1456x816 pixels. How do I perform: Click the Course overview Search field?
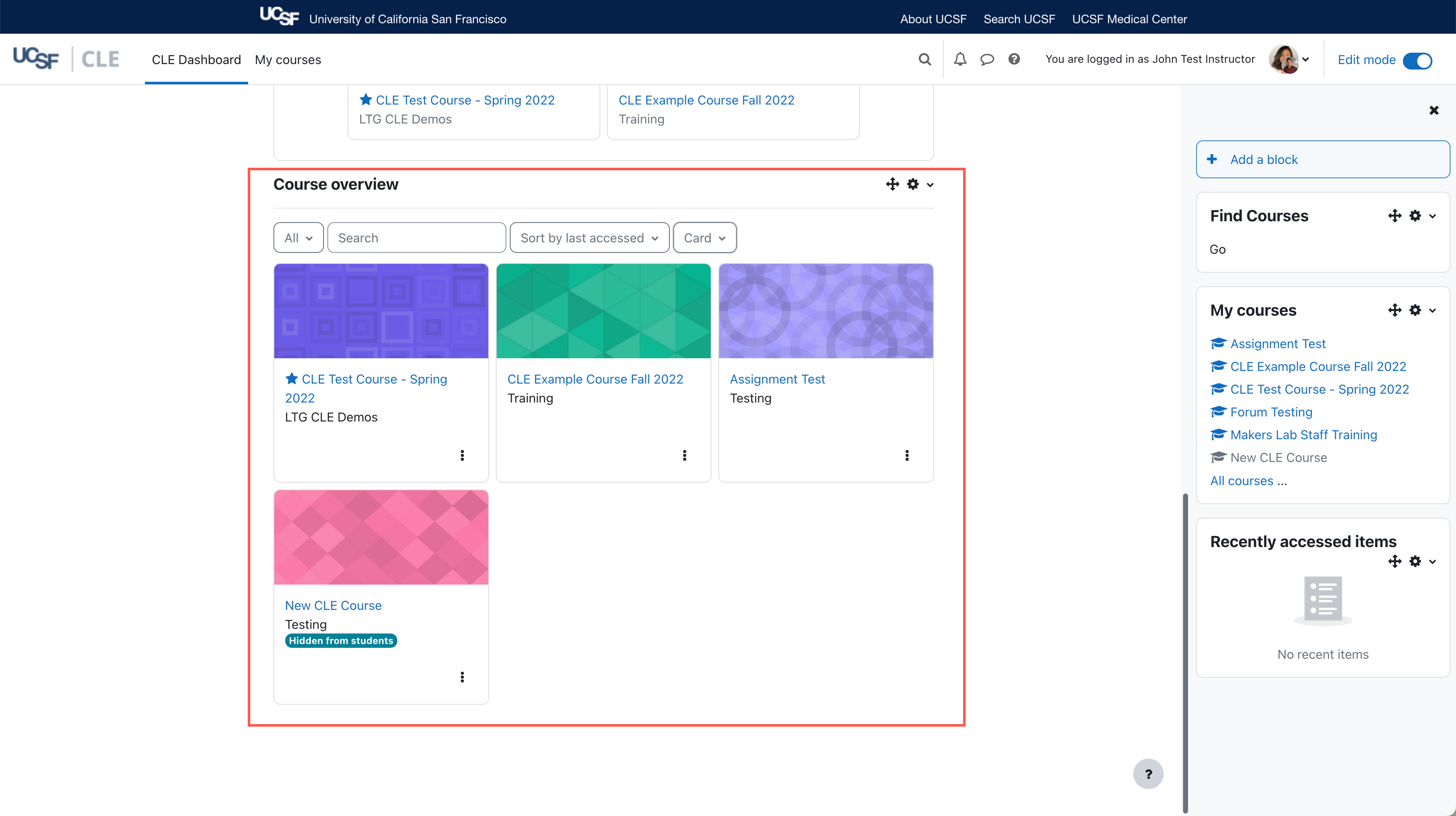coord(417,237)
